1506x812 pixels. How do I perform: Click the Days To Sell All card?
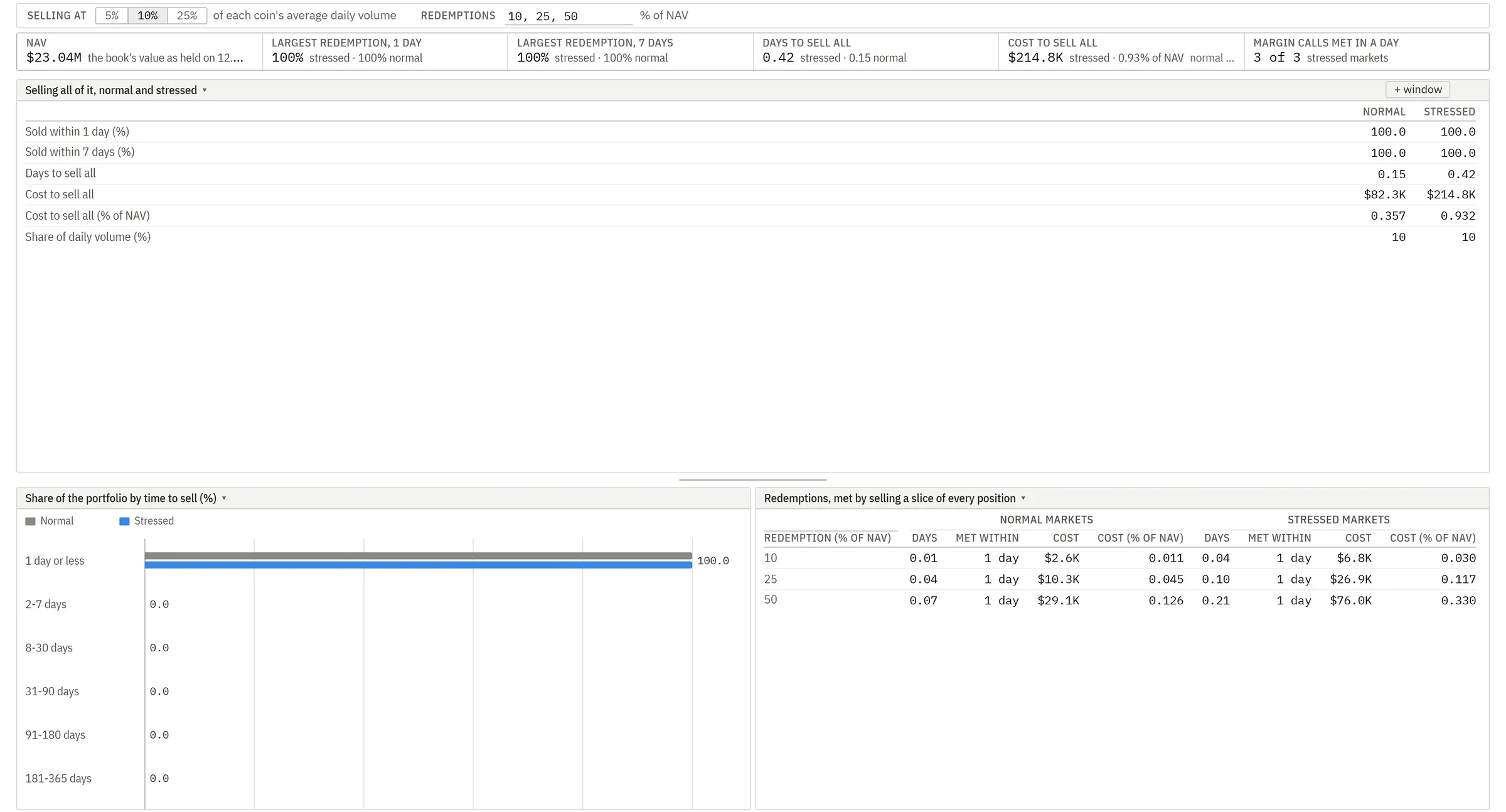(875, 51)
